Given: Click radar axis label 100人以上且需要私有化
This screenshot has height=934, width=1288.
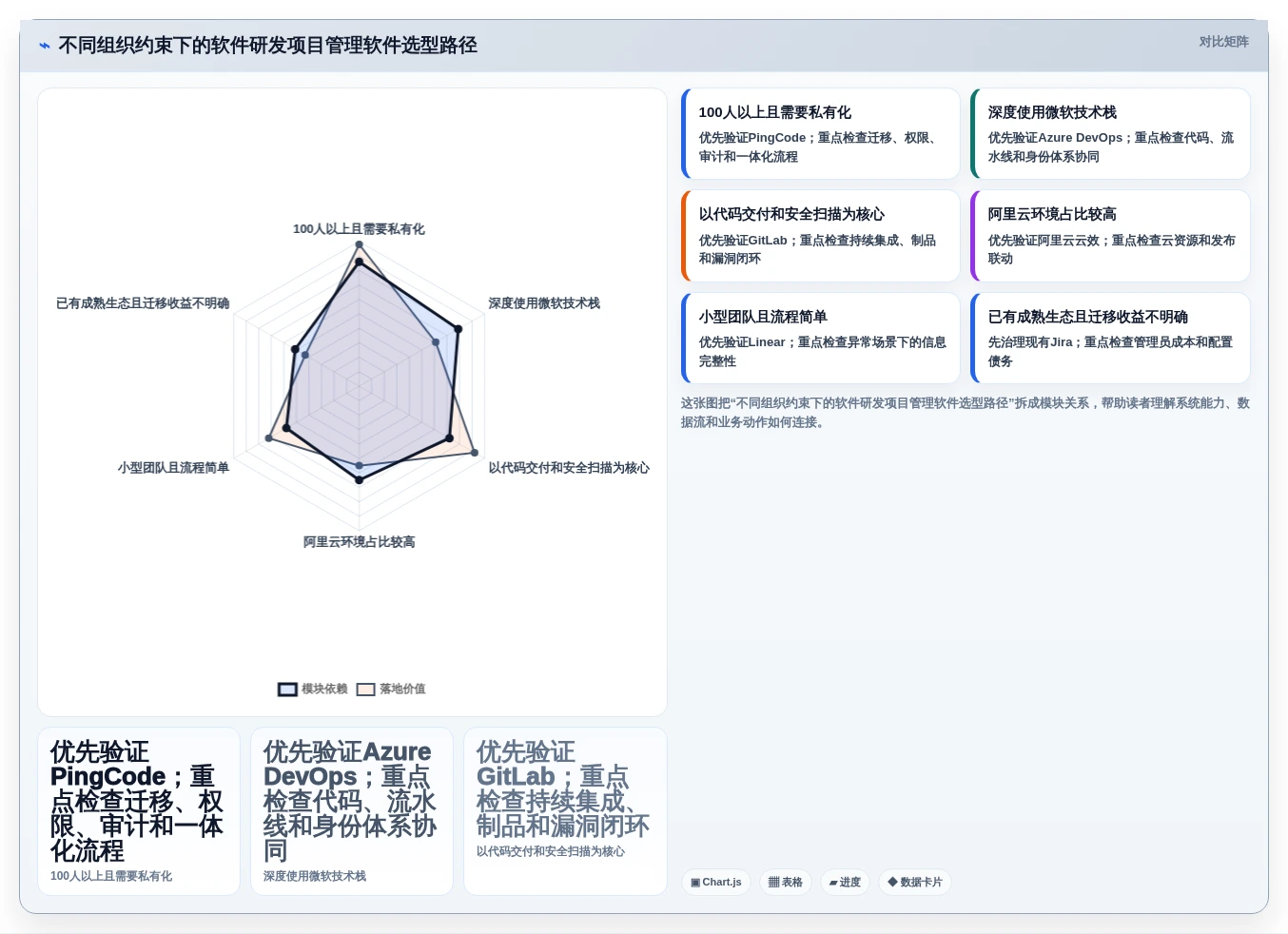Looking at the screenshot, I should [x=359, y=229].
